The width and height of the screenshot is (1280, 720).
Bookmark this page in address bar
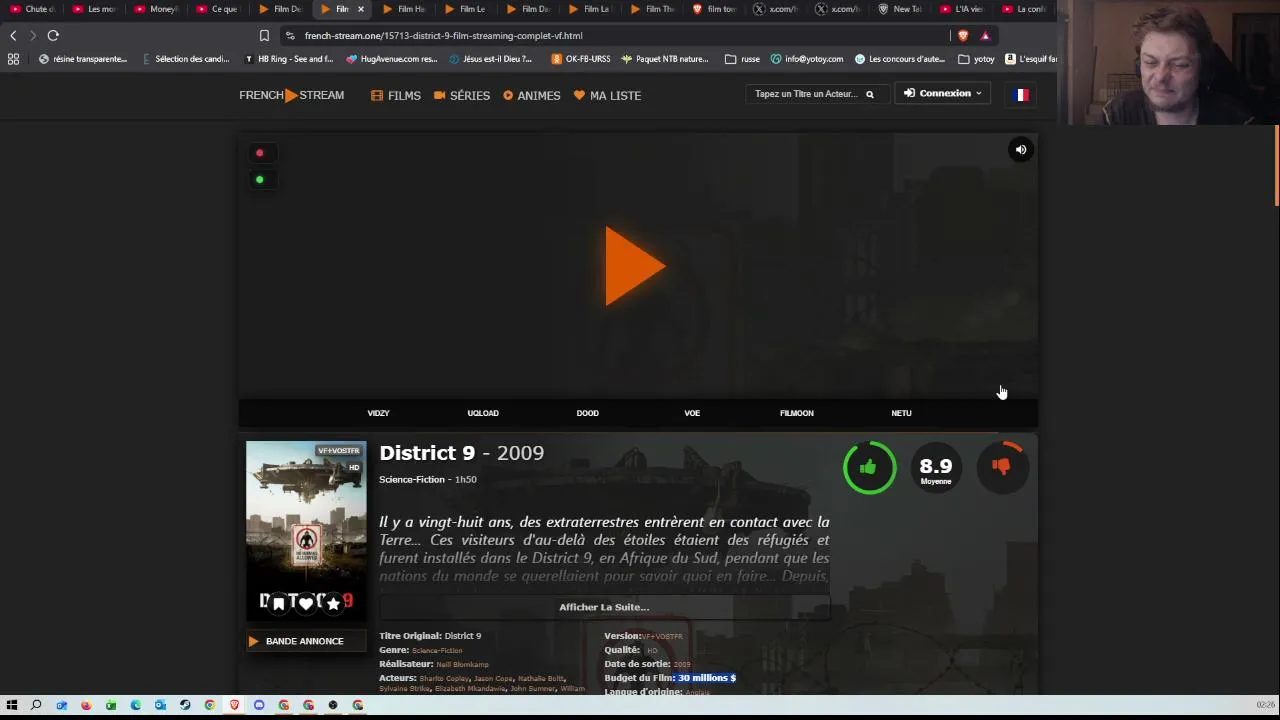(264, 36)
